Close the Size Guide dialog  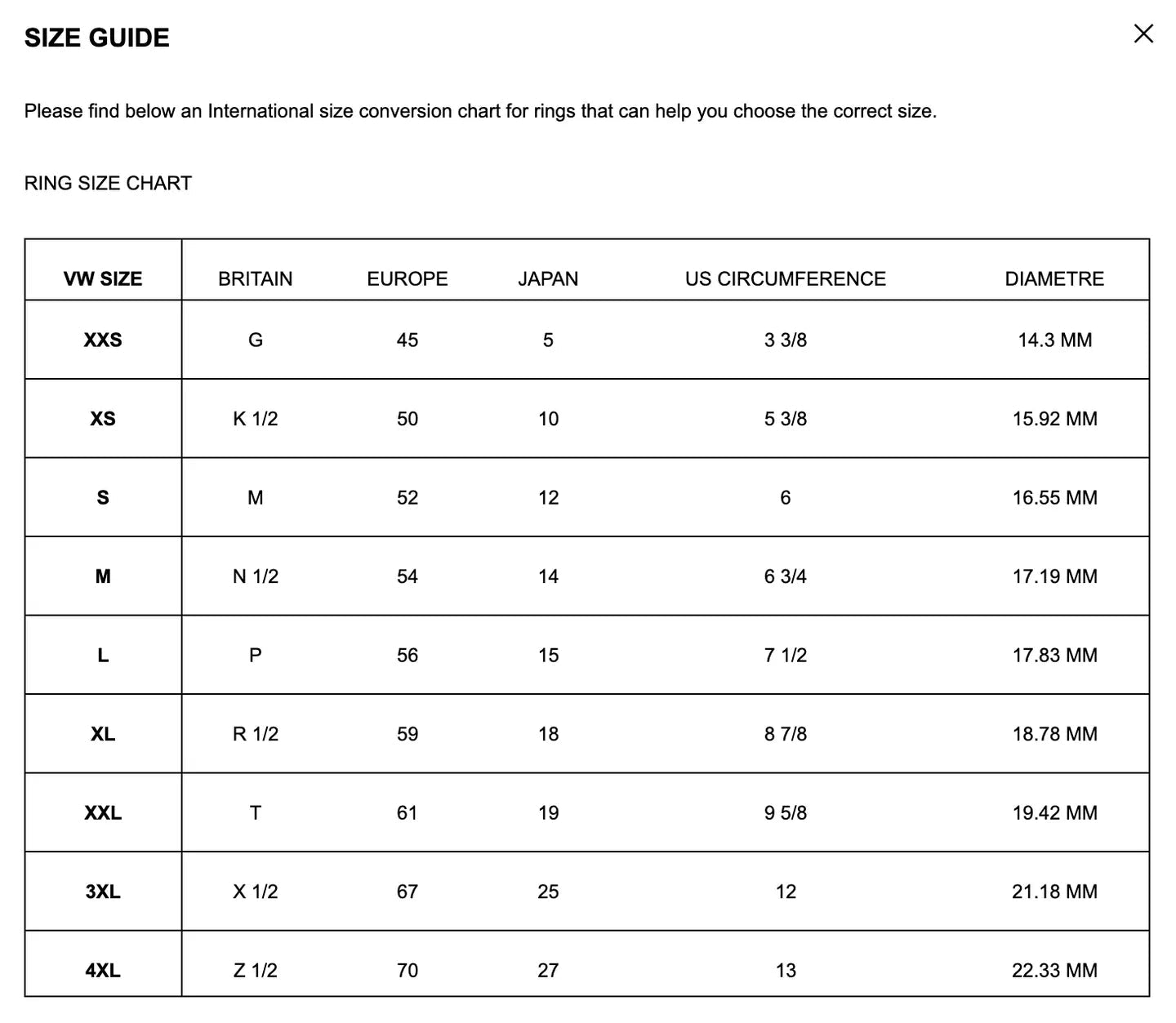(x=1143, y=33)
